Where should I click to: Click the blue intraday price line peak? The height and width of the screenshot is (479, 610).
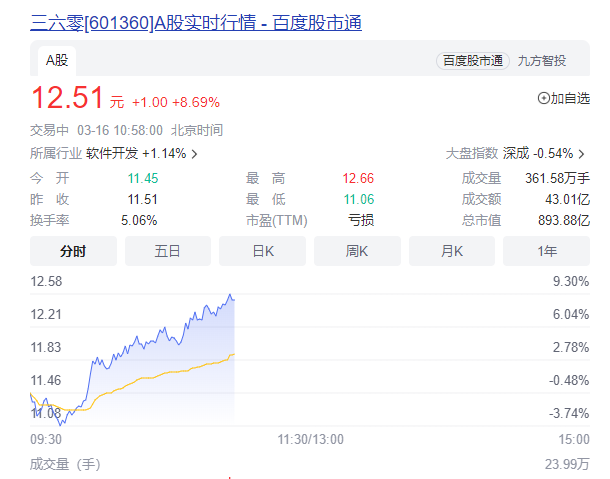pos(230,295)
